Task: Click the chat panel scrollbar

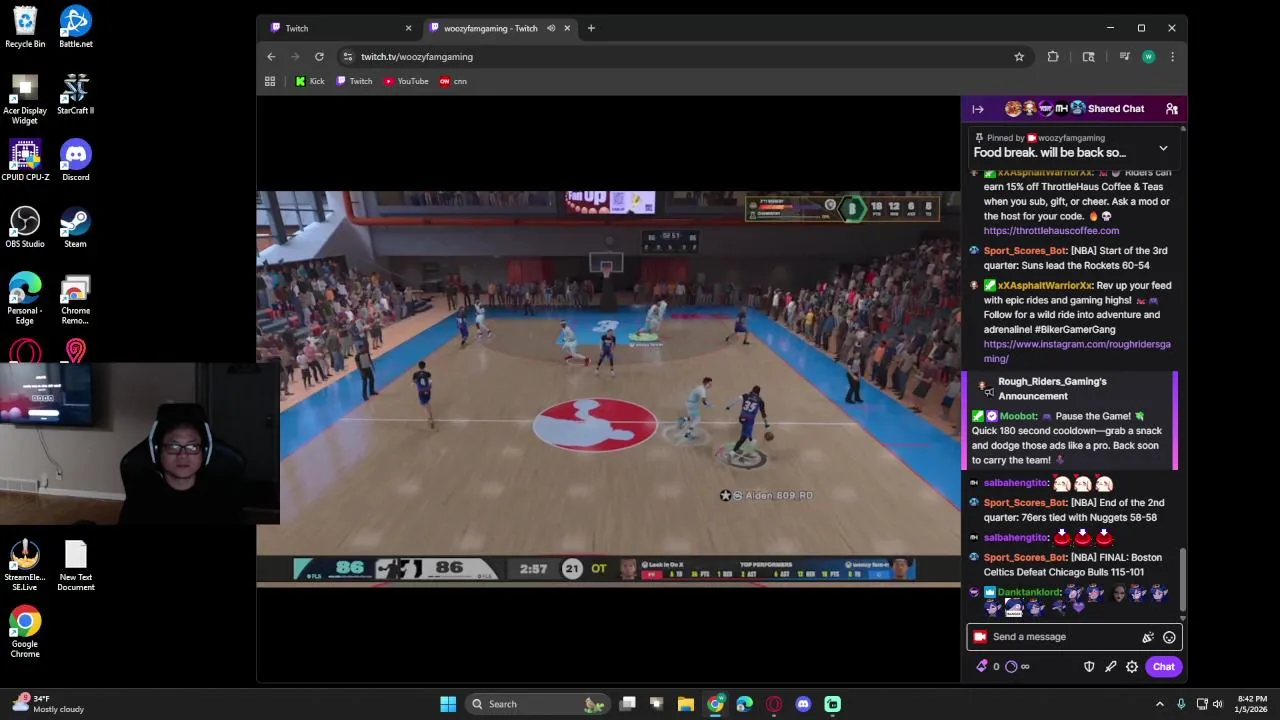Action: (1184, 578)
